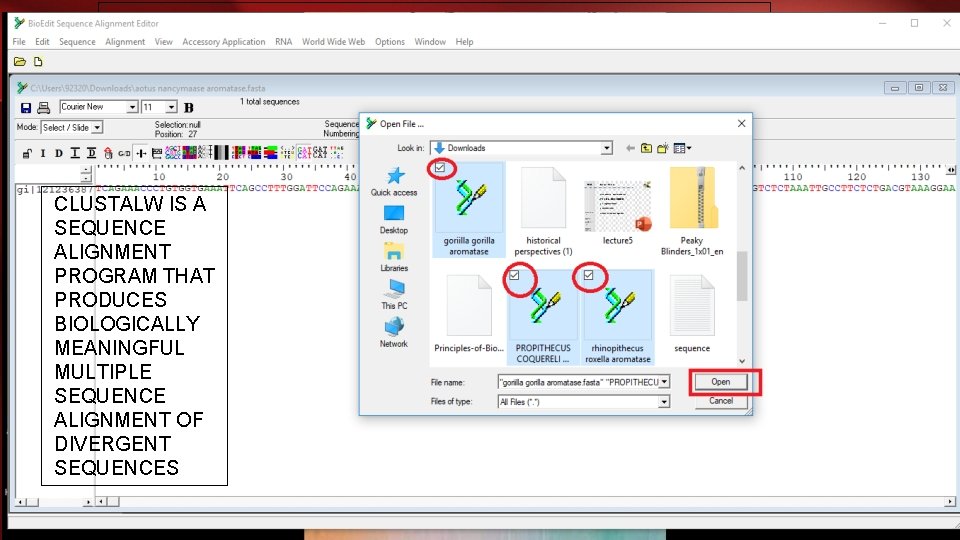Select the Principles-of-Bio... file
Image resolution: width=960 pixels, height=540 pixels.
click(x=469, y=313)
